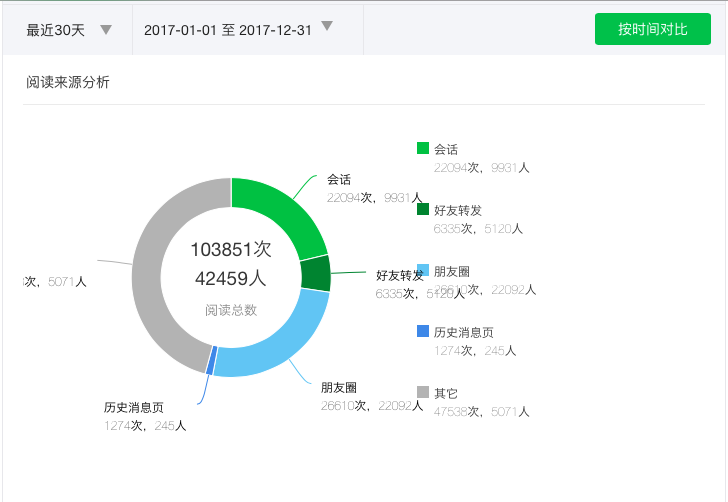
Task: Click the 历史消息页 callout label at bottom left
Action: [133, 408]
